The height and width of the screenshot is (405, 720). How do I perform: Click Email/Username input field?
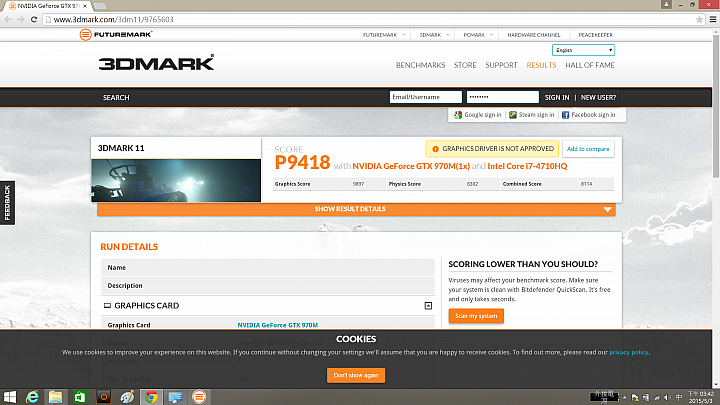click(x=426, y=97)
